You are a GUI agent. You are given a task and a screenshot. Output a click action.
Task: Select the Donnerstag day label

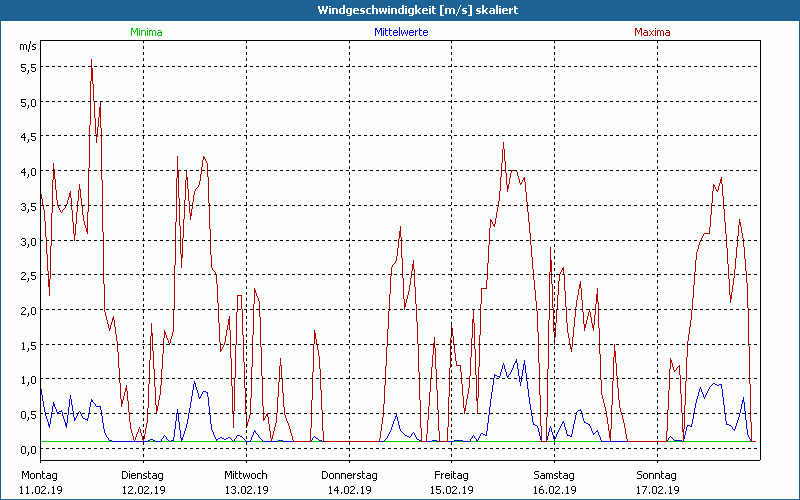tap(349, 475)
